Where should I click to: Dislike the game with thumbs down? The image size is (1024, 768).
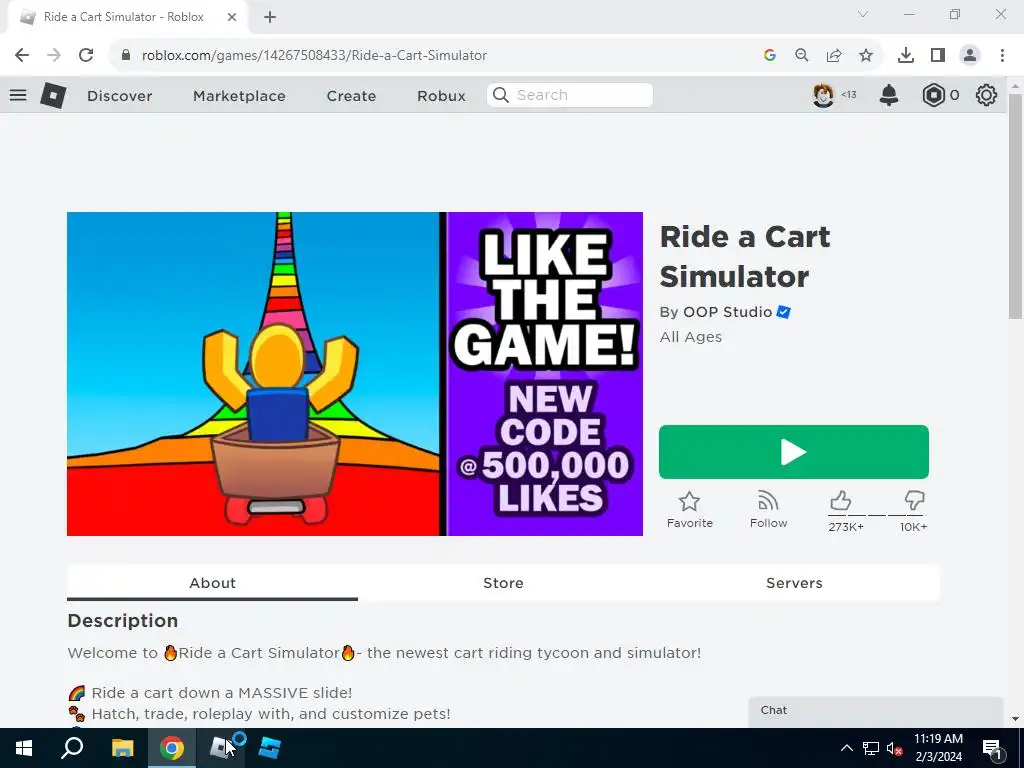click(x=914, y=501)
